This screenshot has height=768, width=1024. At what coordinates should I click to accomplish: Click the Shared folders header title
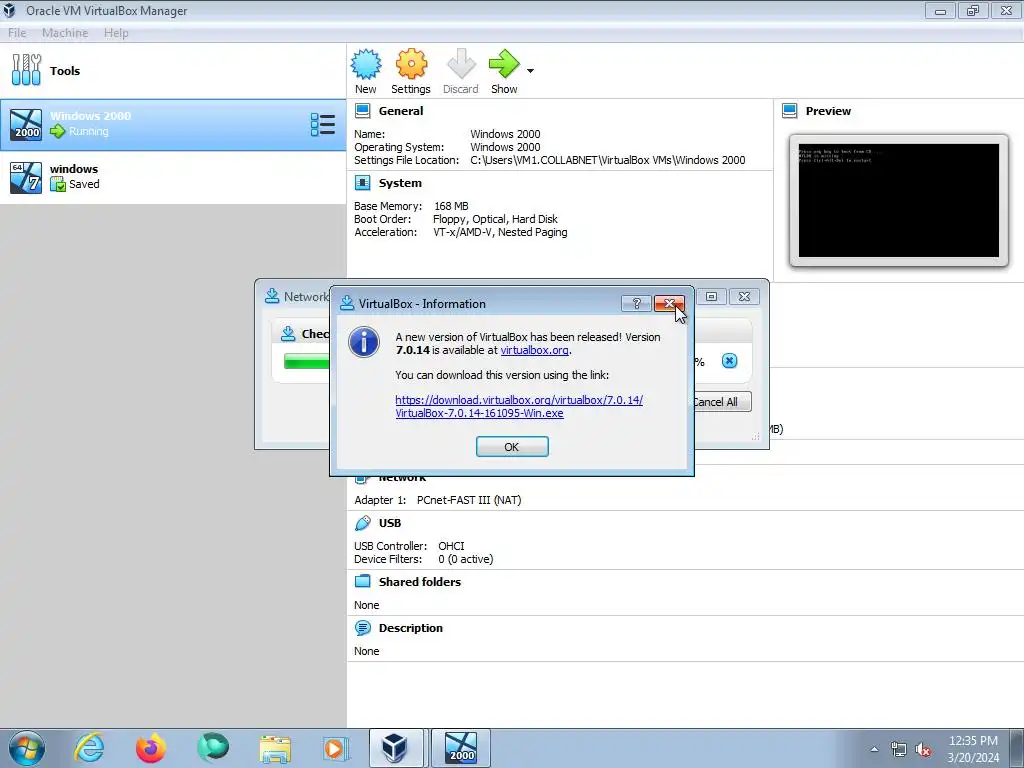[420, 582]
